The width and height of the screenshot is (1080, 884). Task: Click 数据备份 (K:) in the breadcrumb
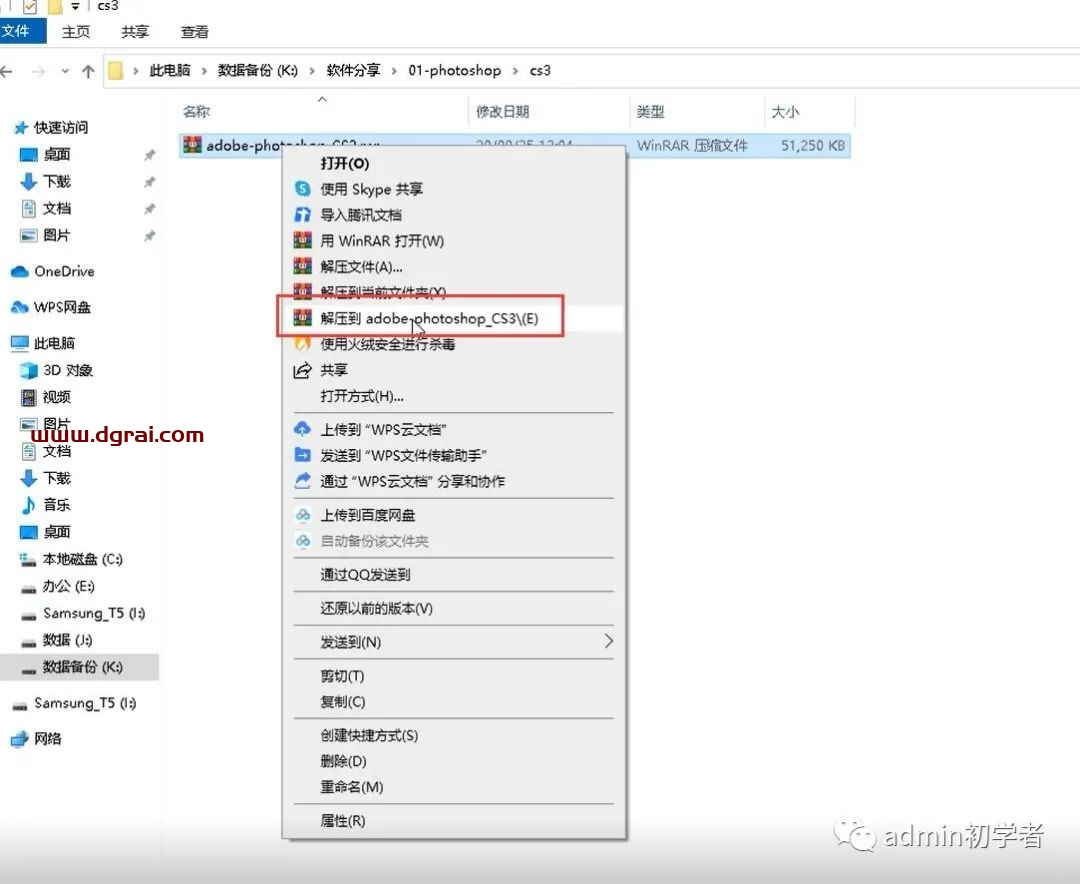pos(258,70)
